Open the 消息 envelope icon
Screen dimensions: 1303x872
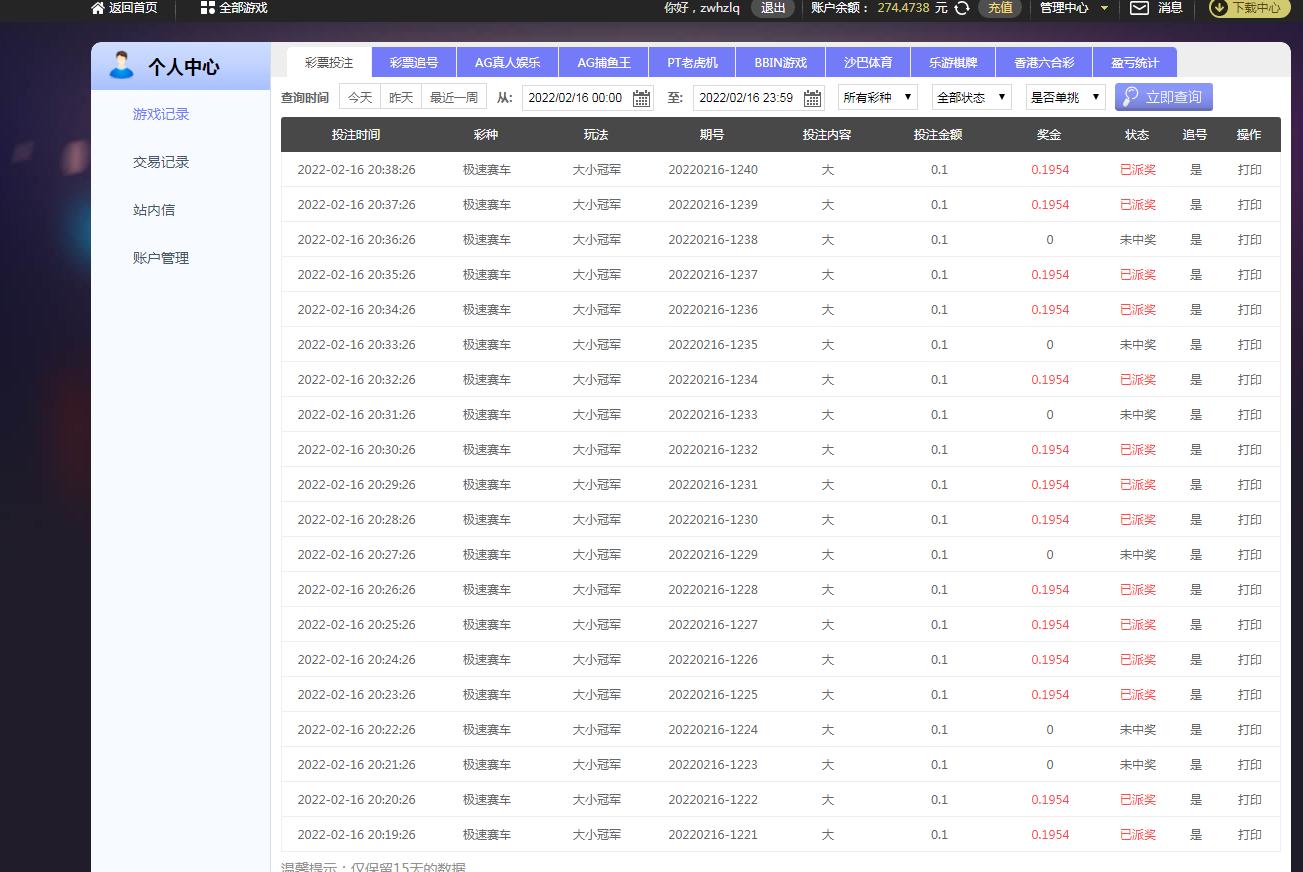pos(1139,8)
